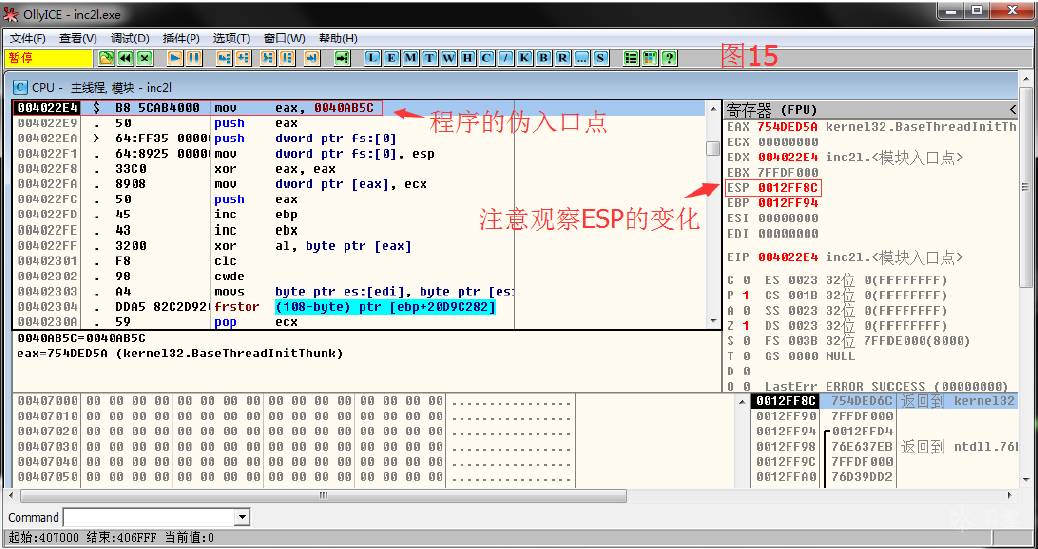Click the Step into toolbar icon
Screen dimensions: 1038x549
224,58
